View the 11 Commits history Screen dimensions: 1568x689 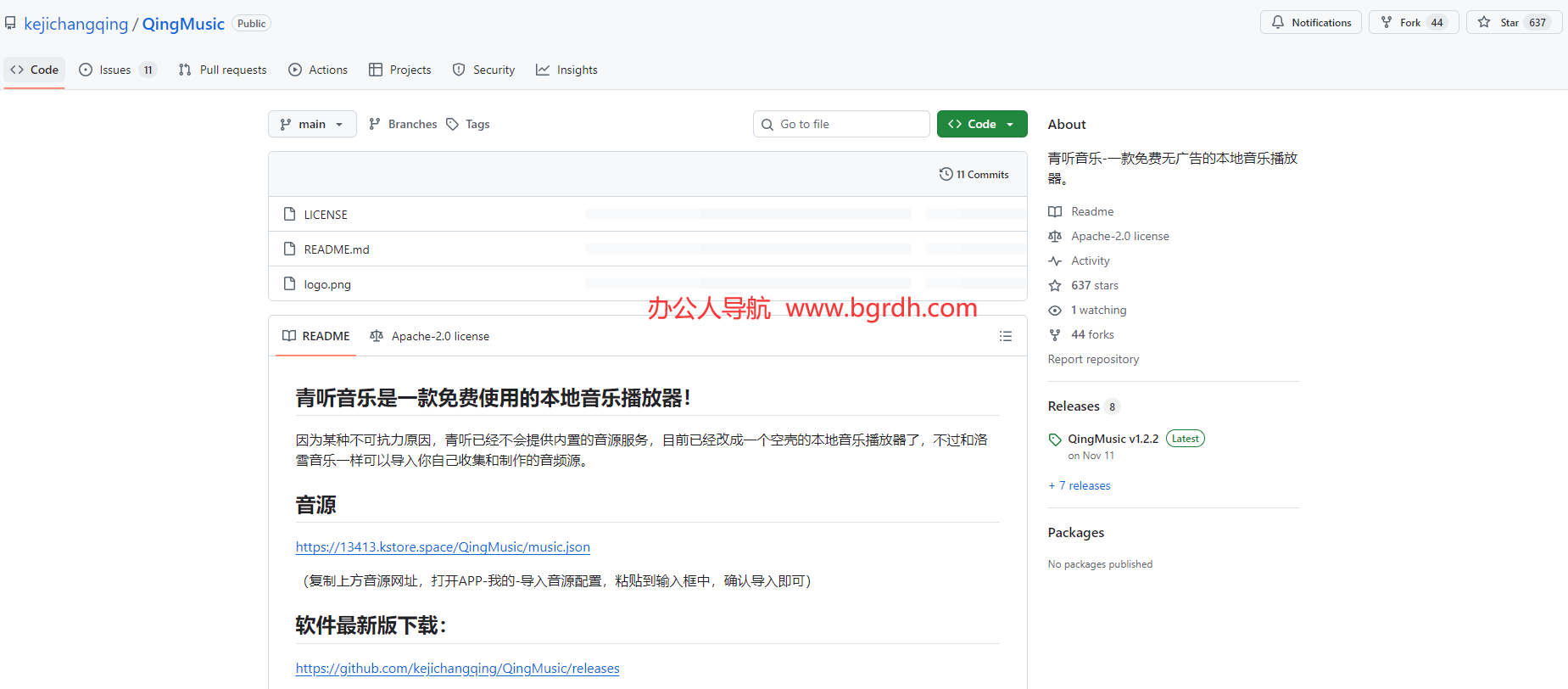[x=974, y=174]
